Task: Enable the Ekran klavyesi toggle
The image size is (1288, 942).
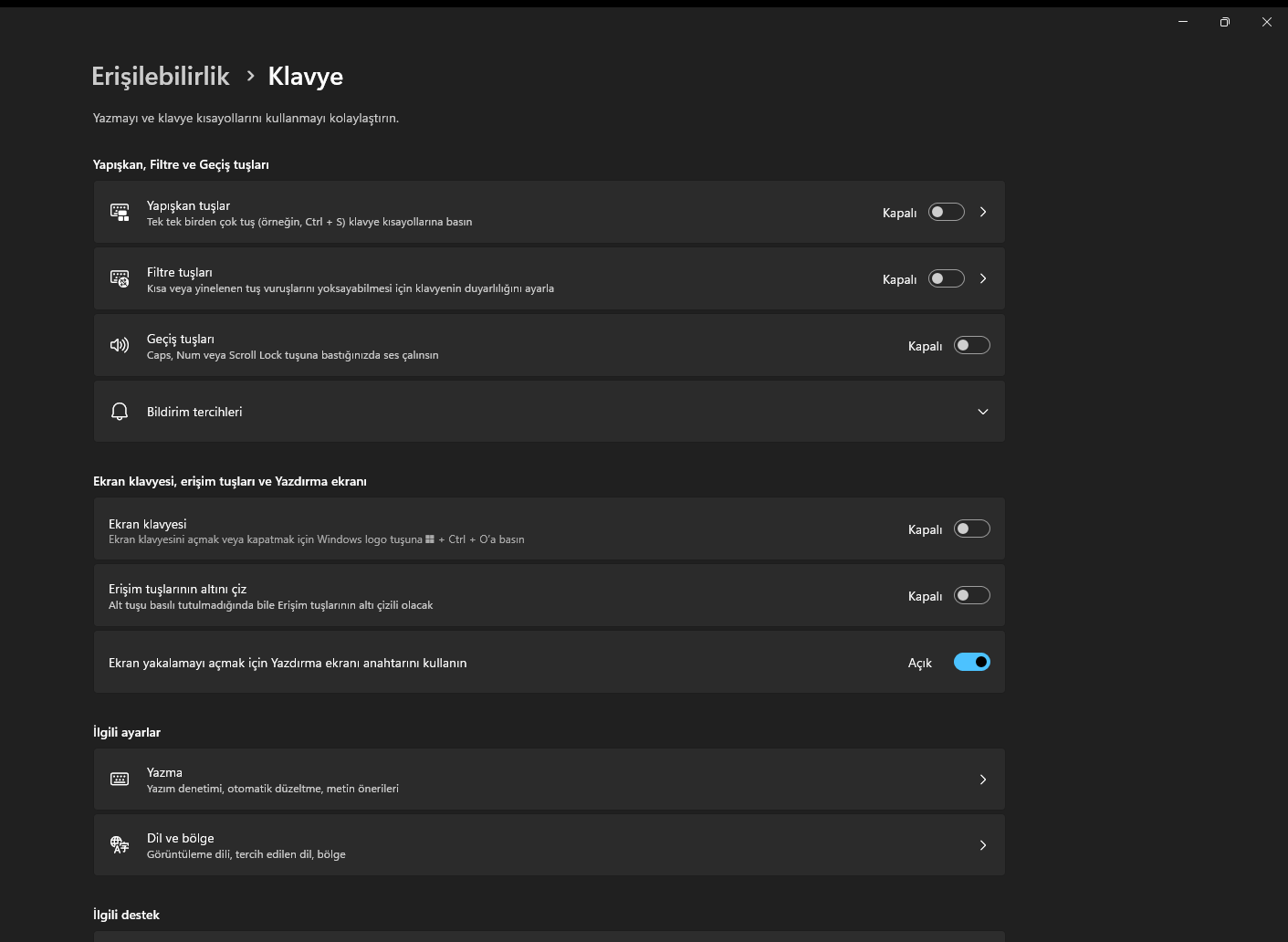Action: coord(971,529)
